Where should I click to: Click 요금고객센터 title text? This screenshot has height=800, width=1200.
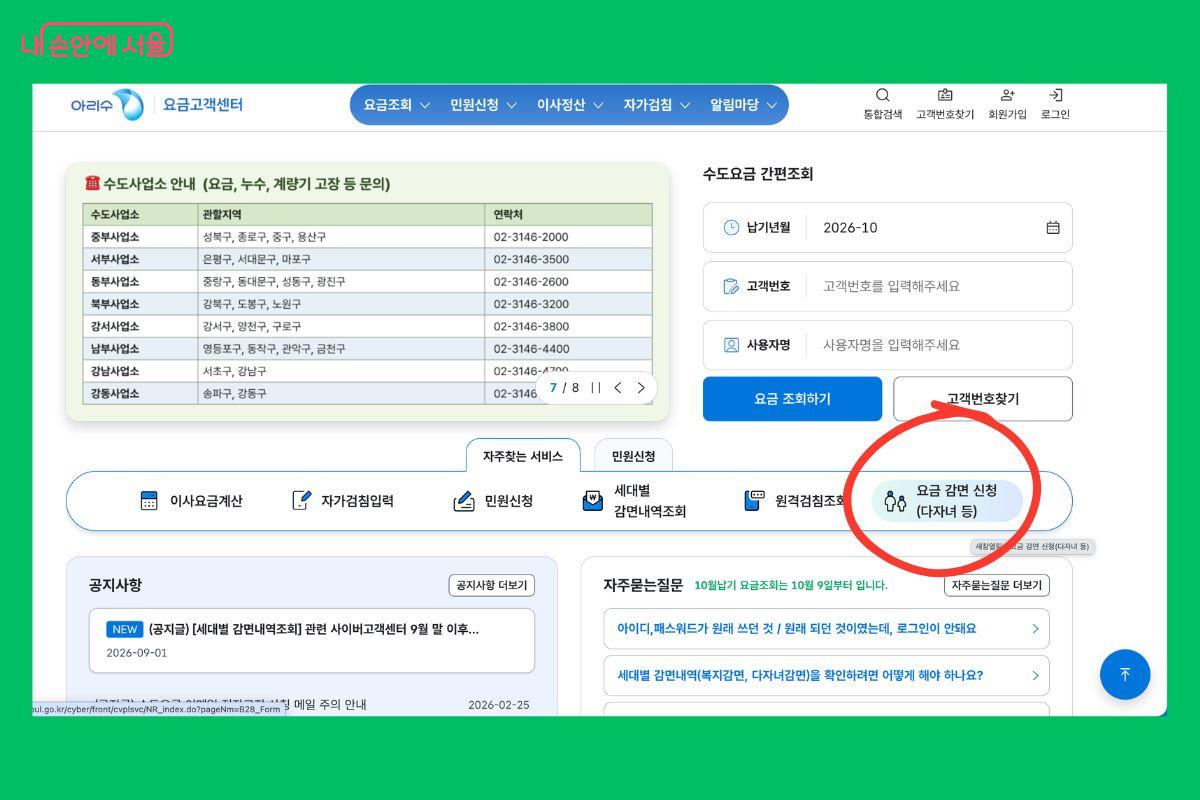click(x=203, y=105)
